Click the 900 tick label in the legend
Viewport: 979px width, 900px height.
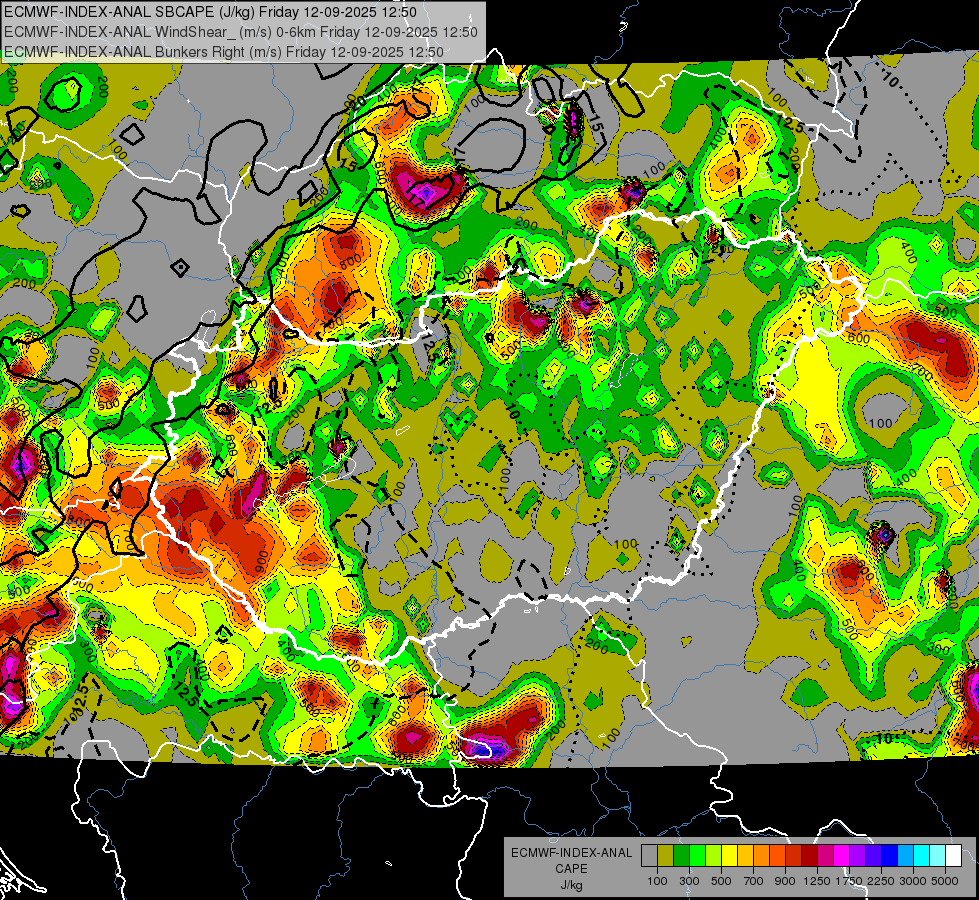[785, 881]
